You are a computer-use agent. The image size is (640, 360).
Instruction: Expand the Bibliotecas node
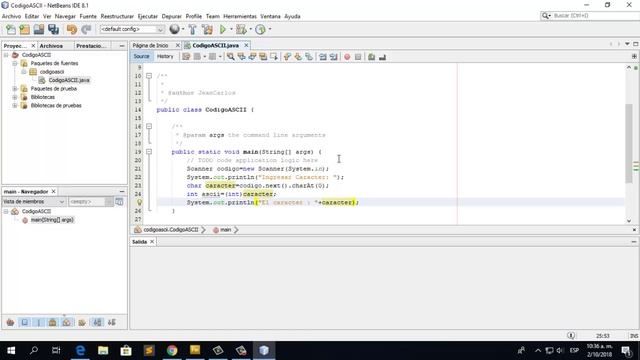tap(15, 97)
